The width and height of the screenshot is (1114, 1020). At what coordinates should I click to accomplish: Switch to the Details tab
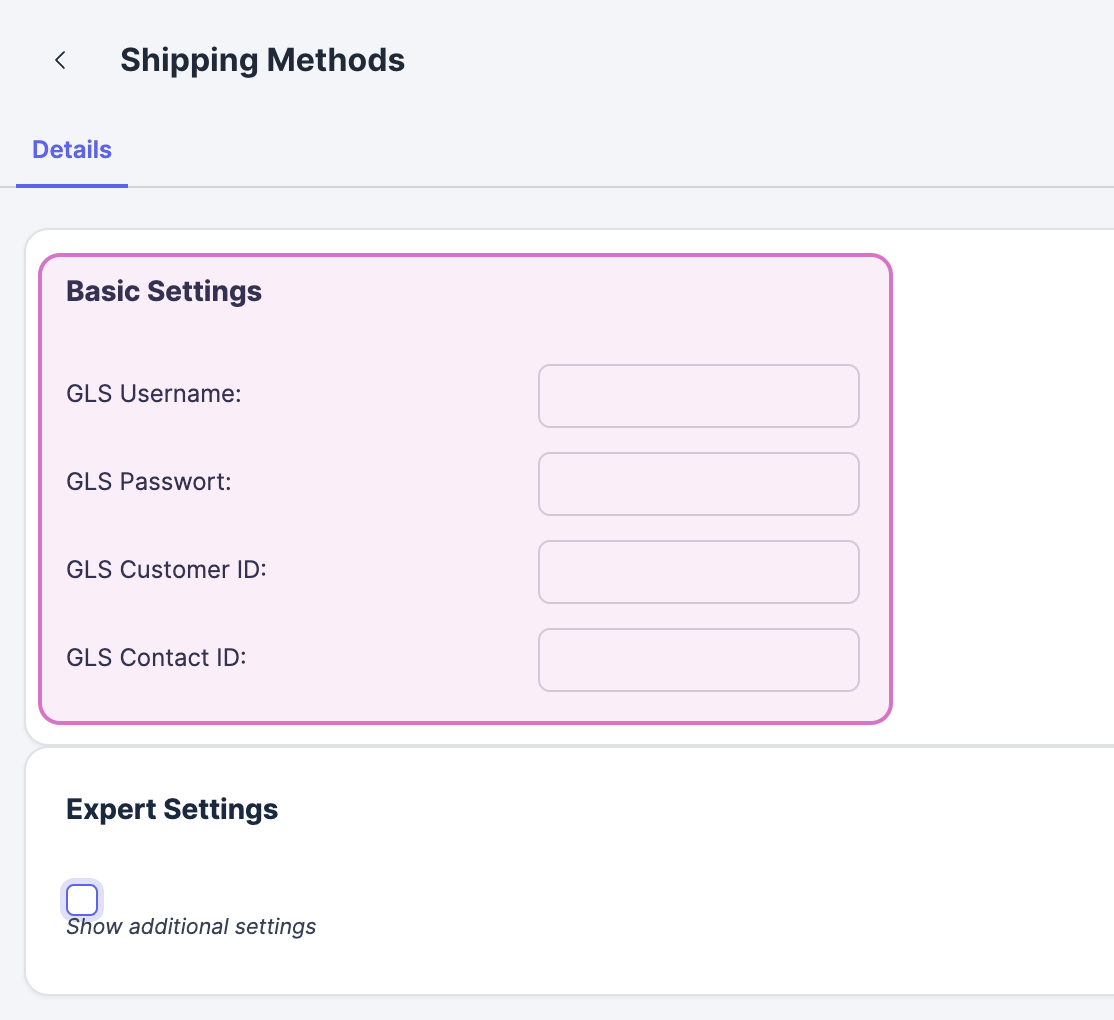[72, 150]
